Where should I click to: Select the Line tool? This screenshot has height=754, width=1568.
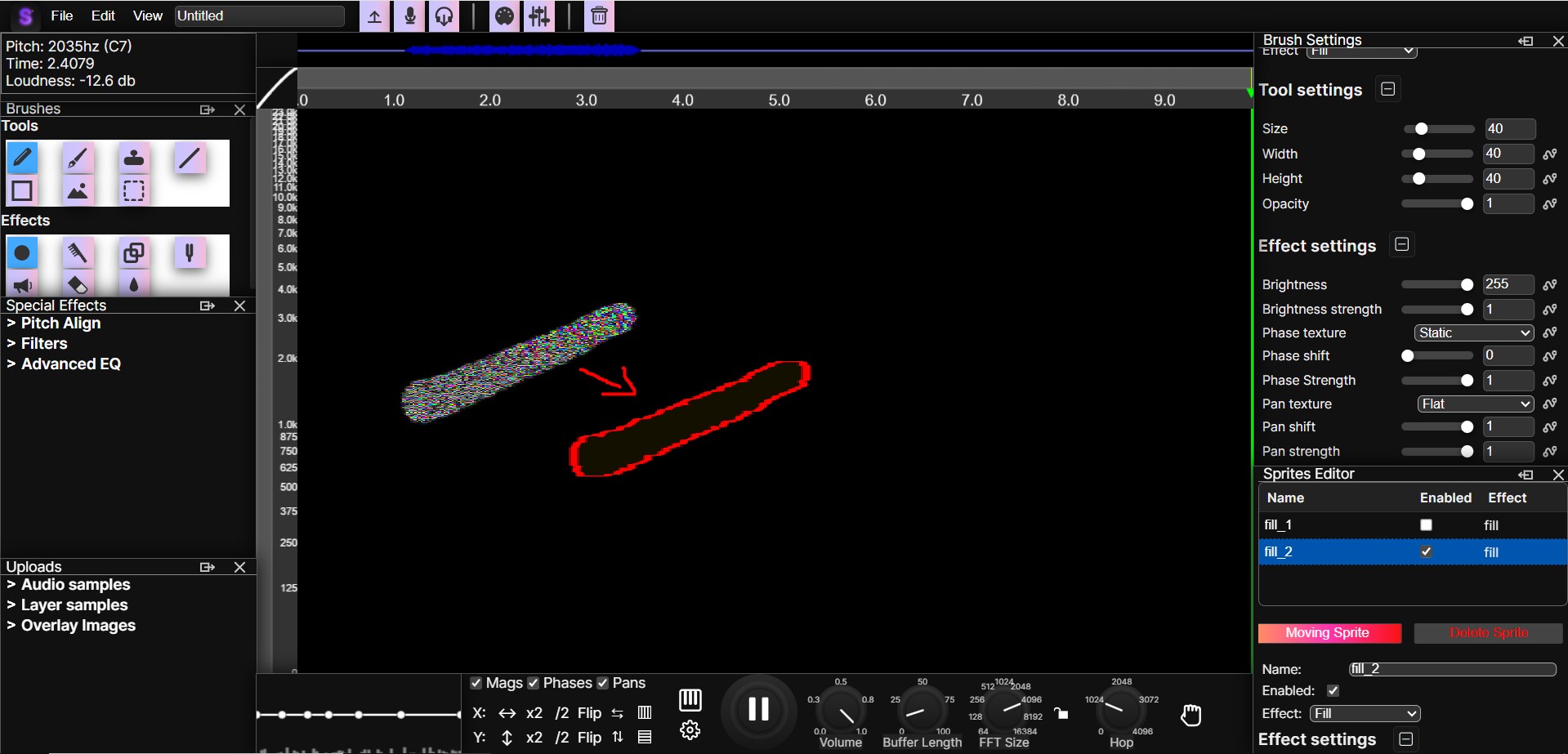pos(190,157)
